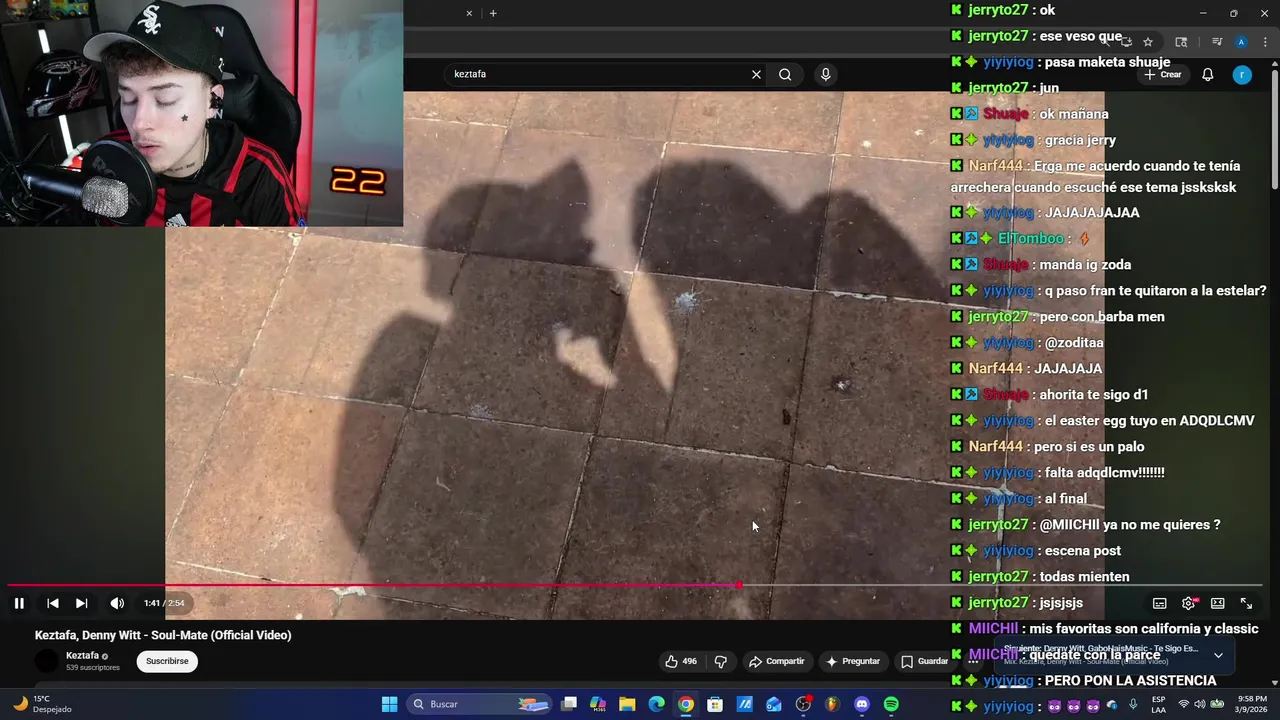Open File Explorer from taskbar

click(627, 704)
